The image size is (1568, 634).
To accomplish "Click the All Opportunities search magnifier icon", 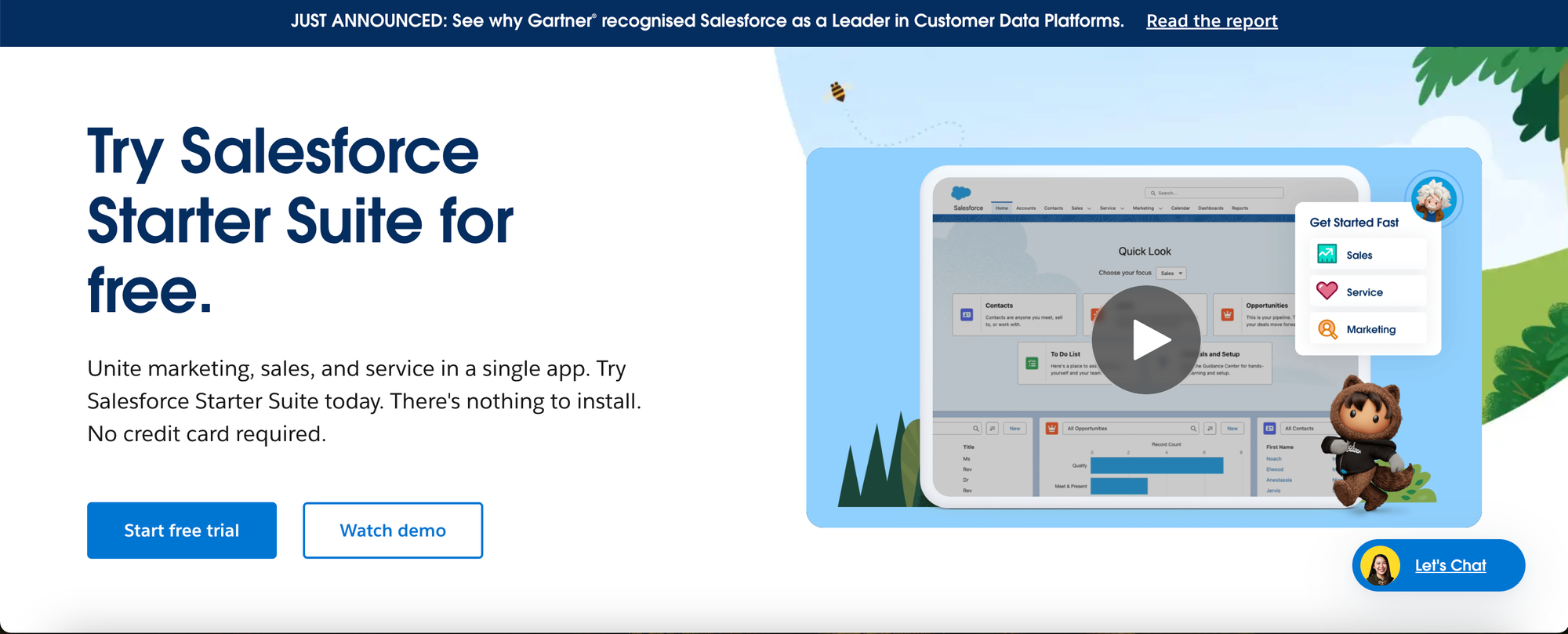I will point(1193,429).
